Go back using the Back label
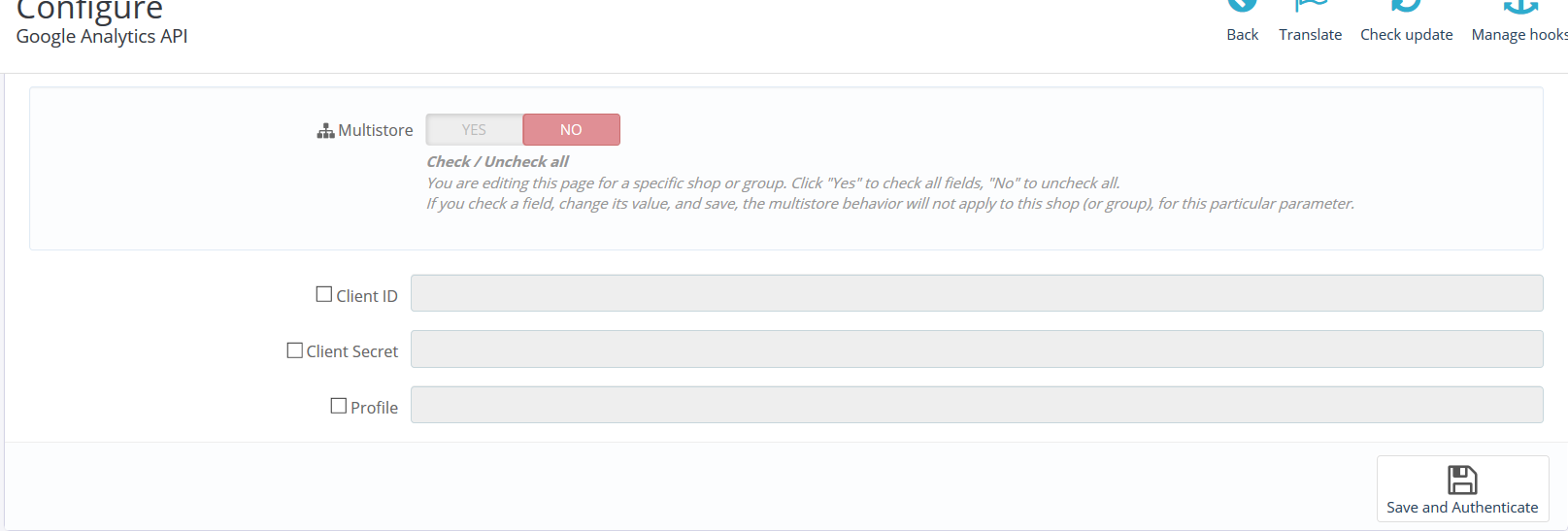The width and height of the screenshot is (1568, 531). (x=1242, y=35)
